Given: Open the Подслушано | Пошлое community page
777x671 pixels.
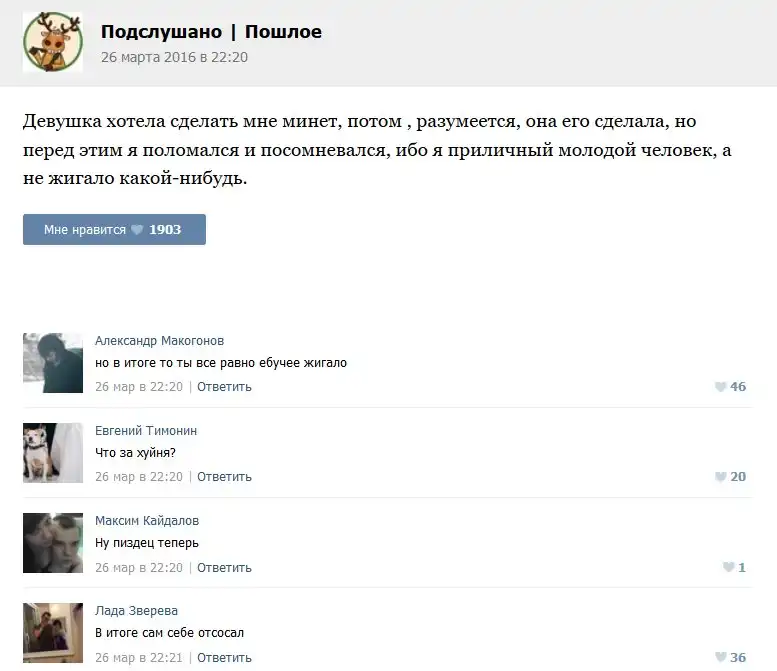Looking at the screenshot, I should (x=211, y=32).
